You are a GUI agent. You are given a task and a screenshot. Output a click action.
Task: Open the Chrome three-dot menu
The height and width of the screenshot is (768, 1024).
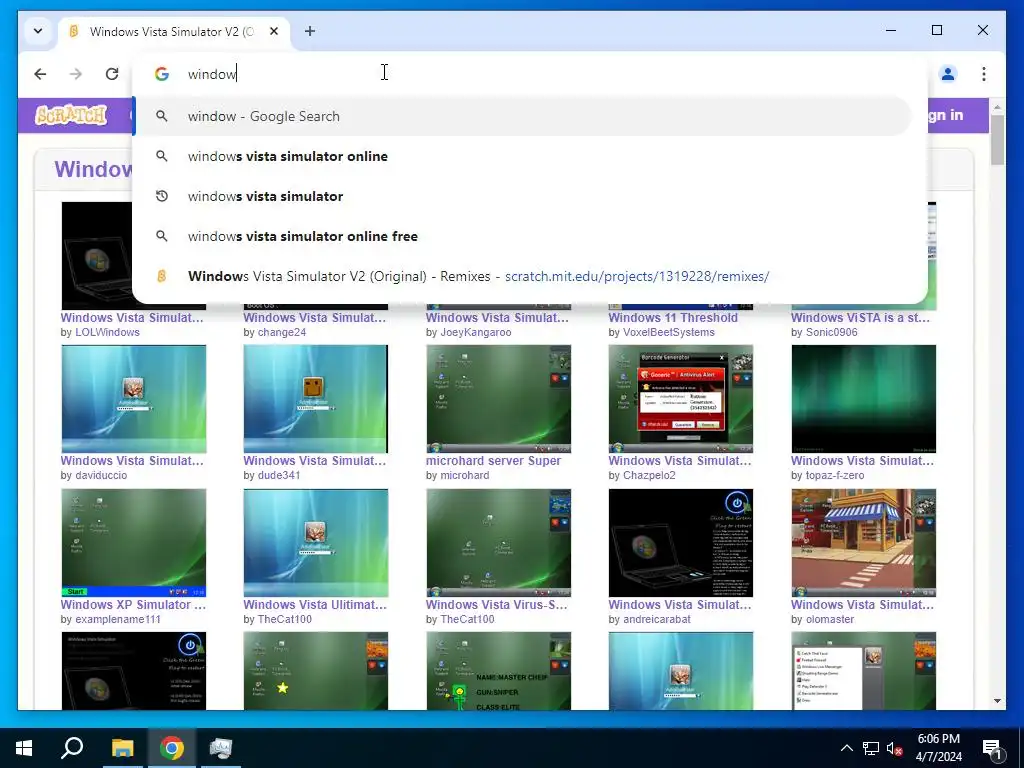coord(984,74)
